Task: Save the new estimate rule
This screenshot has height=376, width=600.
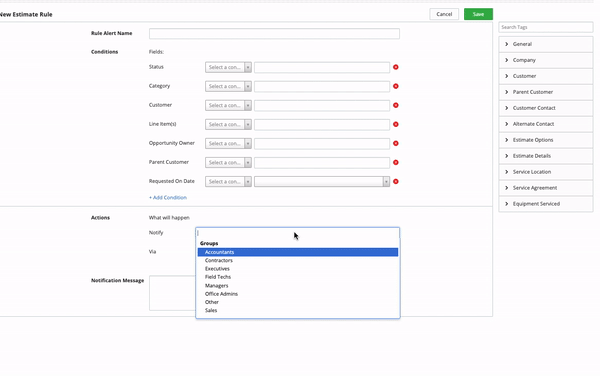Action: click(478, 14)
